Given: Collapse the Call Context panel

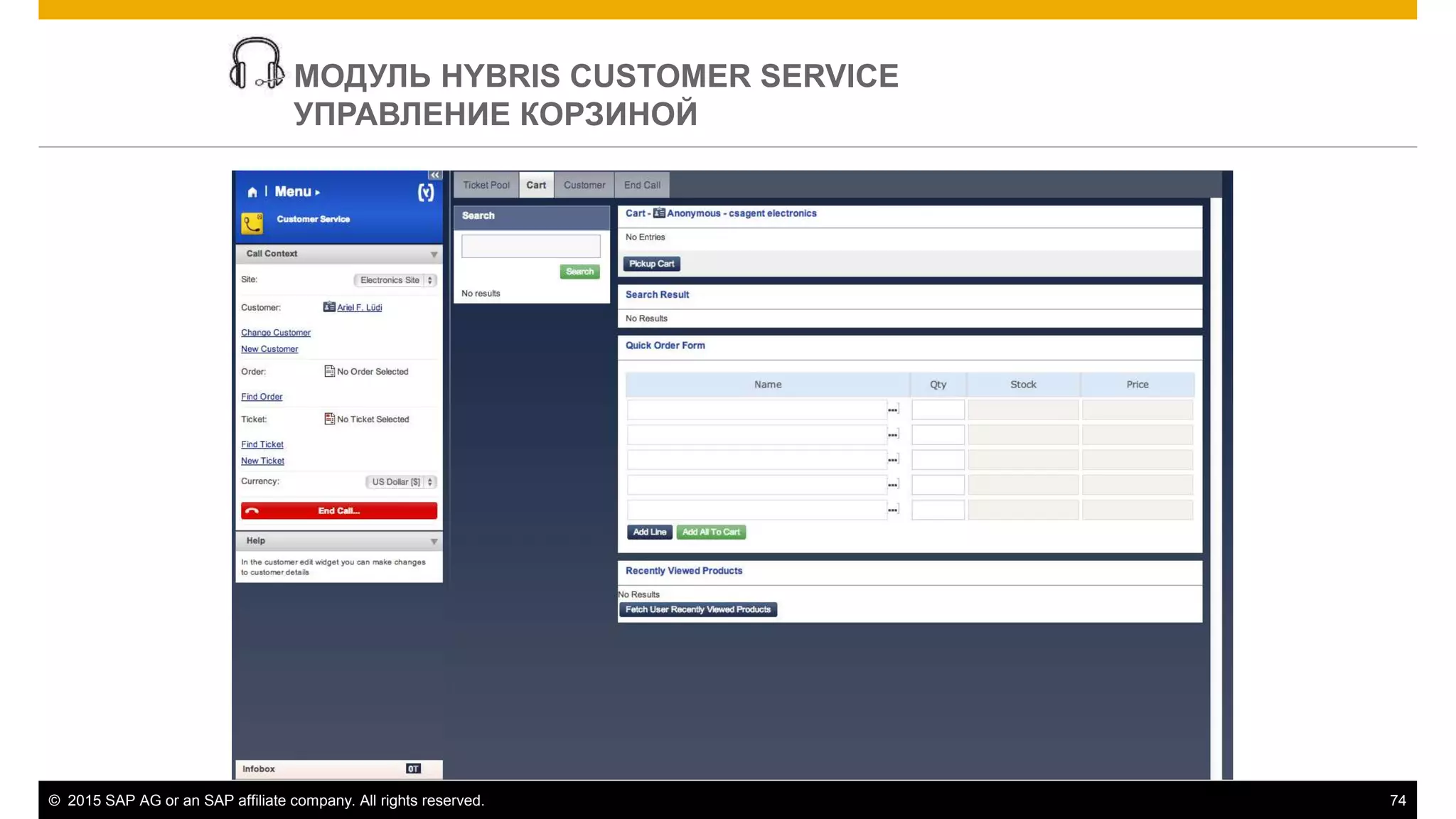Looking at the screenshot, I should [x=434, y=255].
